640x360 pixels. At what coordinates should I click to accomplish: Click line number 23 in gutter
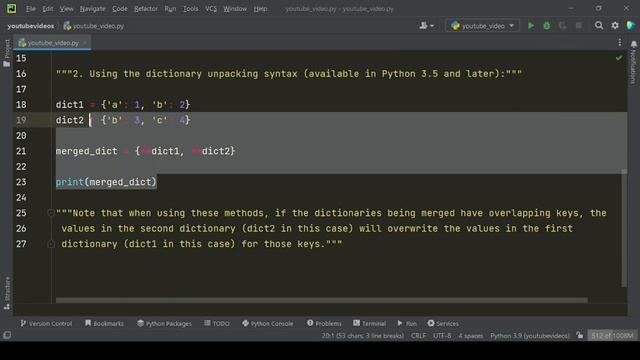21,182
